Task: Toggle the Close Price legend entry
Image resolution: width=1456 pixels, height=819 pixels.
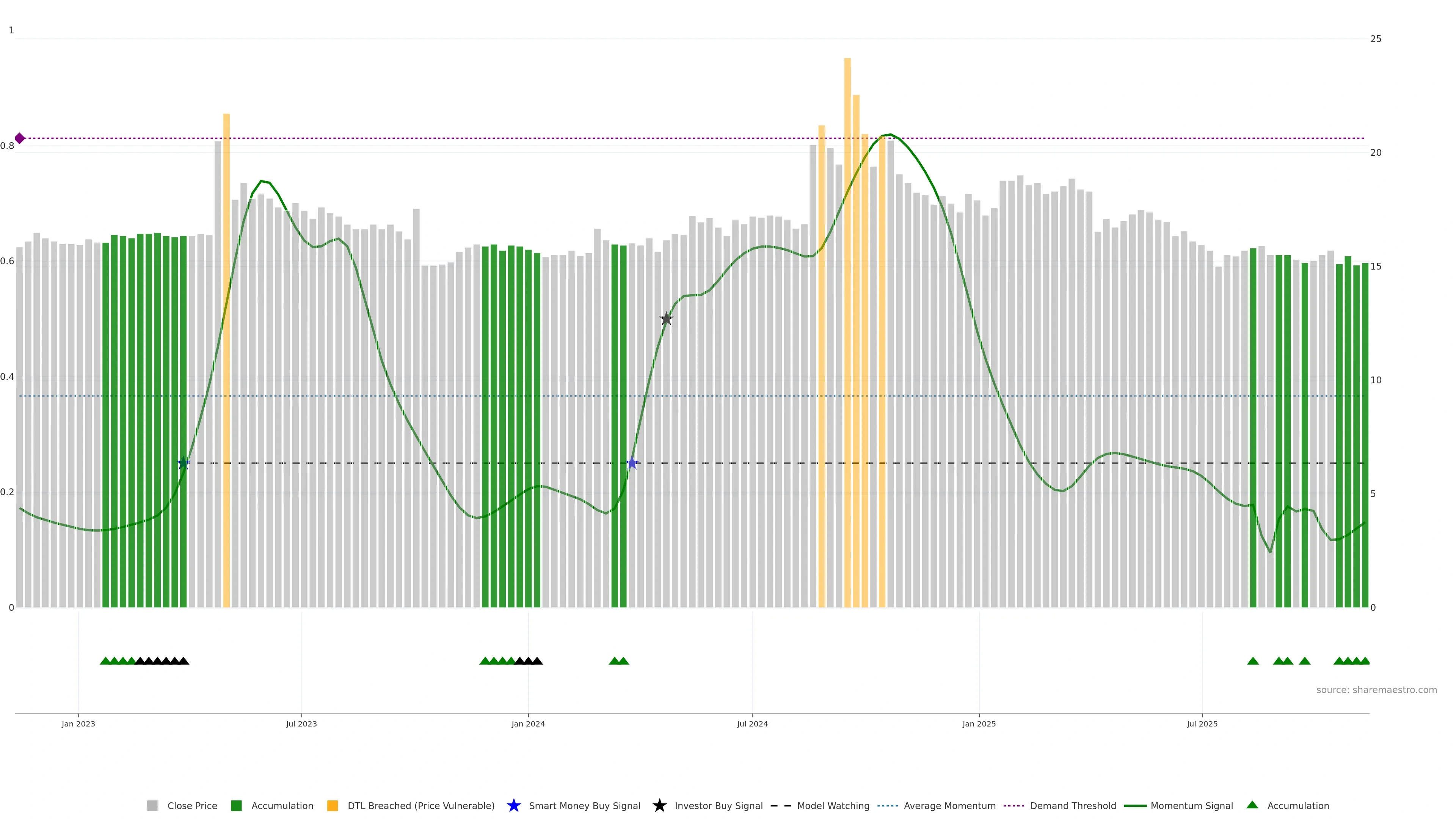Action: pyautogui.click(x=191, y=805)
